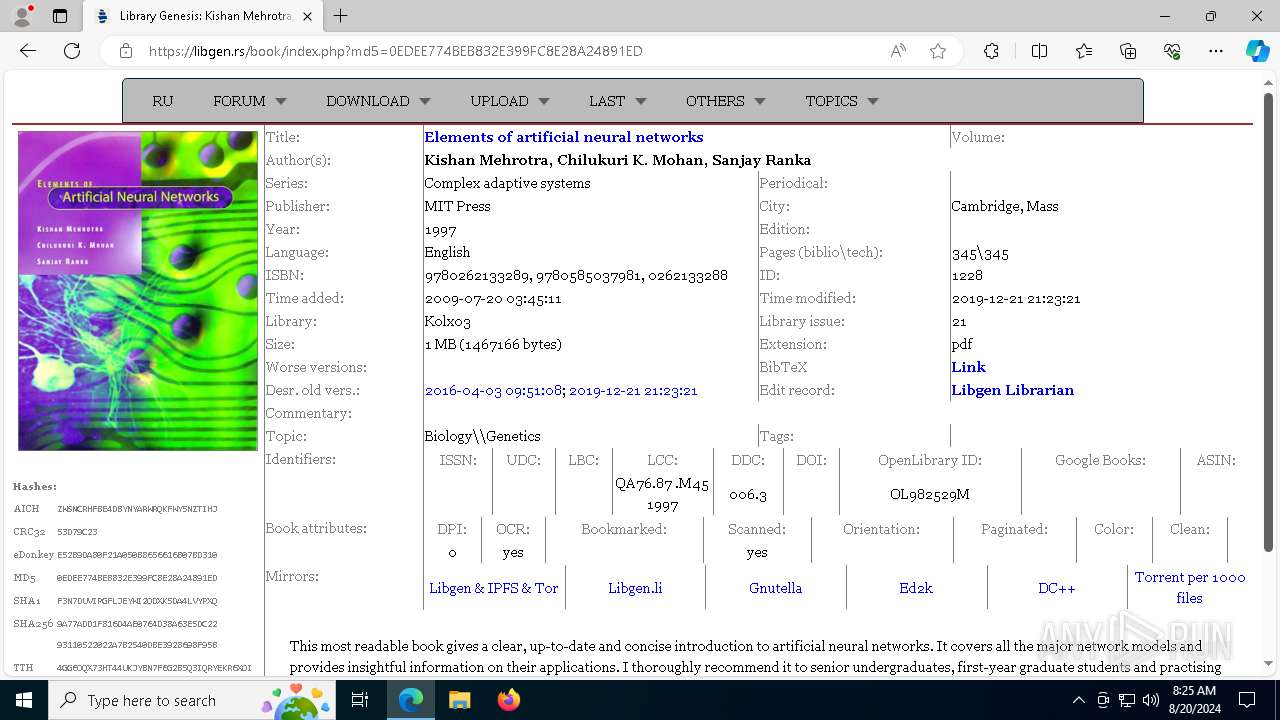The image size is (1280, 720).
Task: Open a new tab with plus icon
Action: [x=341, y=16]
